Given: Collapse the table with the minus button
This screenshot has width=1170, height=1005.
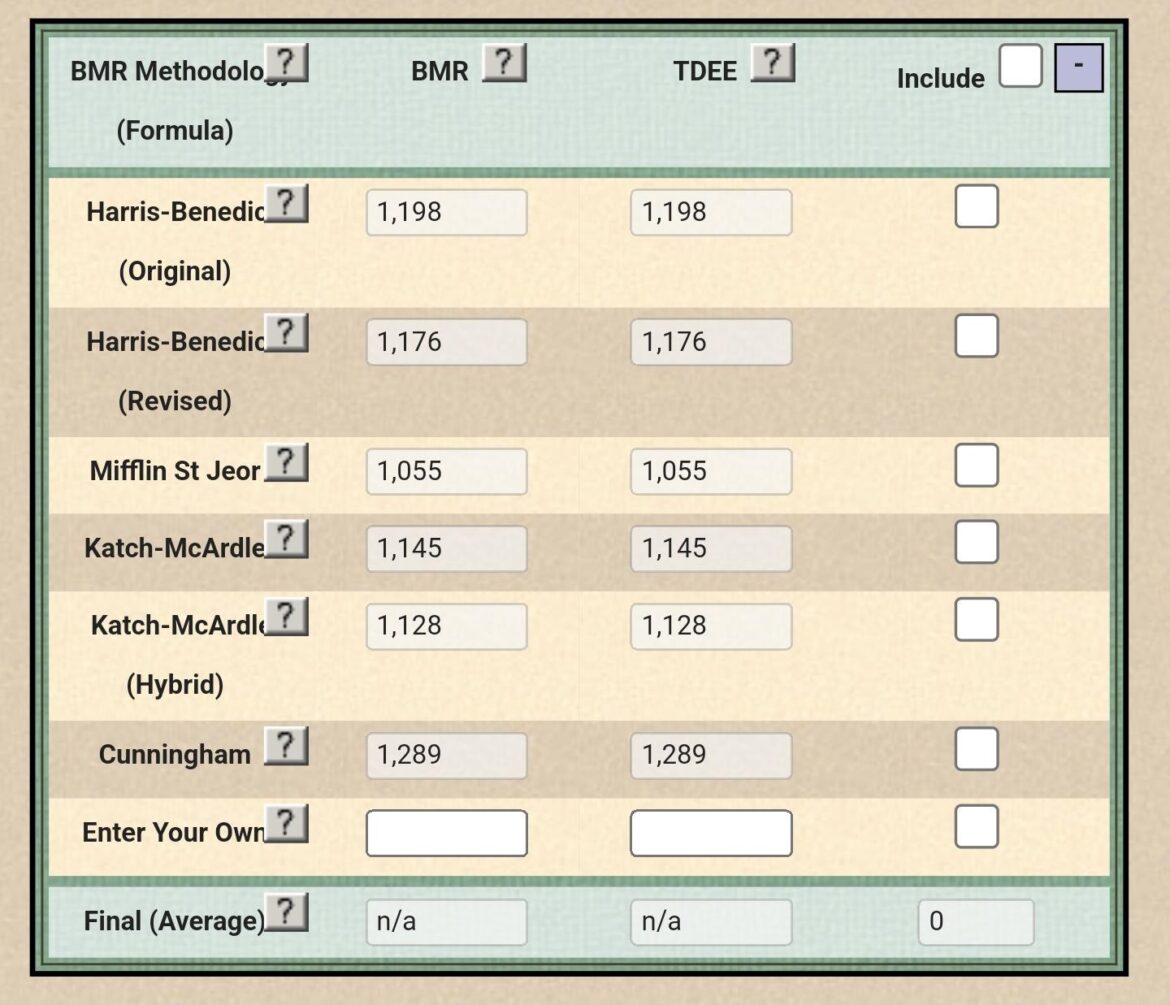Looking at the screenshot, I should tap(1080, 68).
